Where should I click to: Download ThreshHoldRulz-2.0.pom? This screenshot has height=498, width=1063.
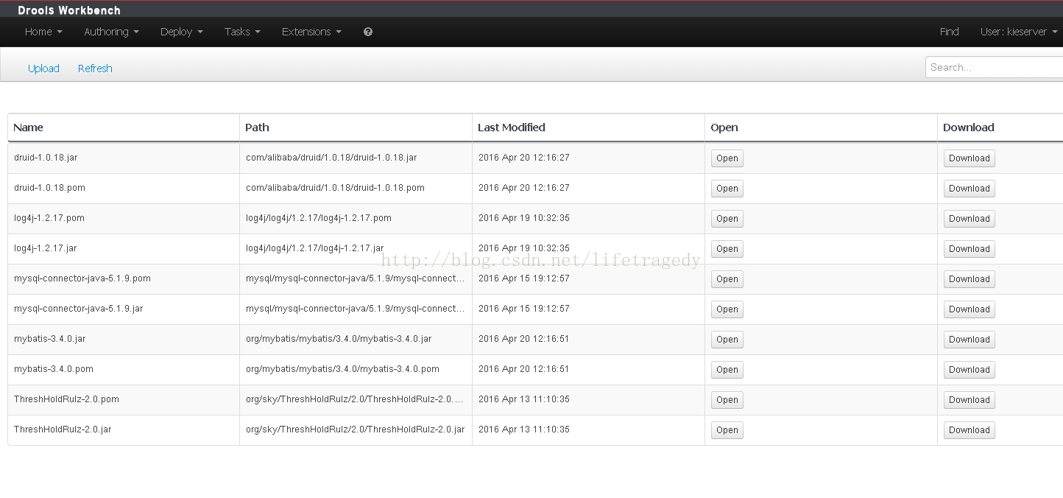tap(969, 400)
